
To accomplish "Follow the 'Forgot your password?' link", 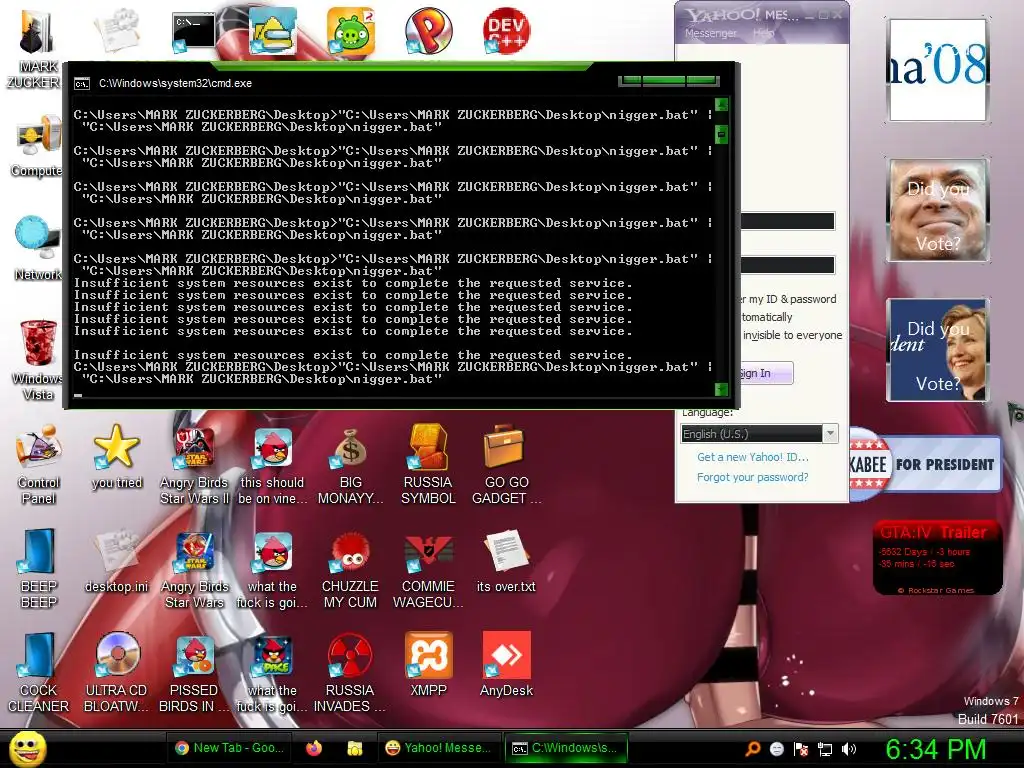I will click(x=752, y=477).
